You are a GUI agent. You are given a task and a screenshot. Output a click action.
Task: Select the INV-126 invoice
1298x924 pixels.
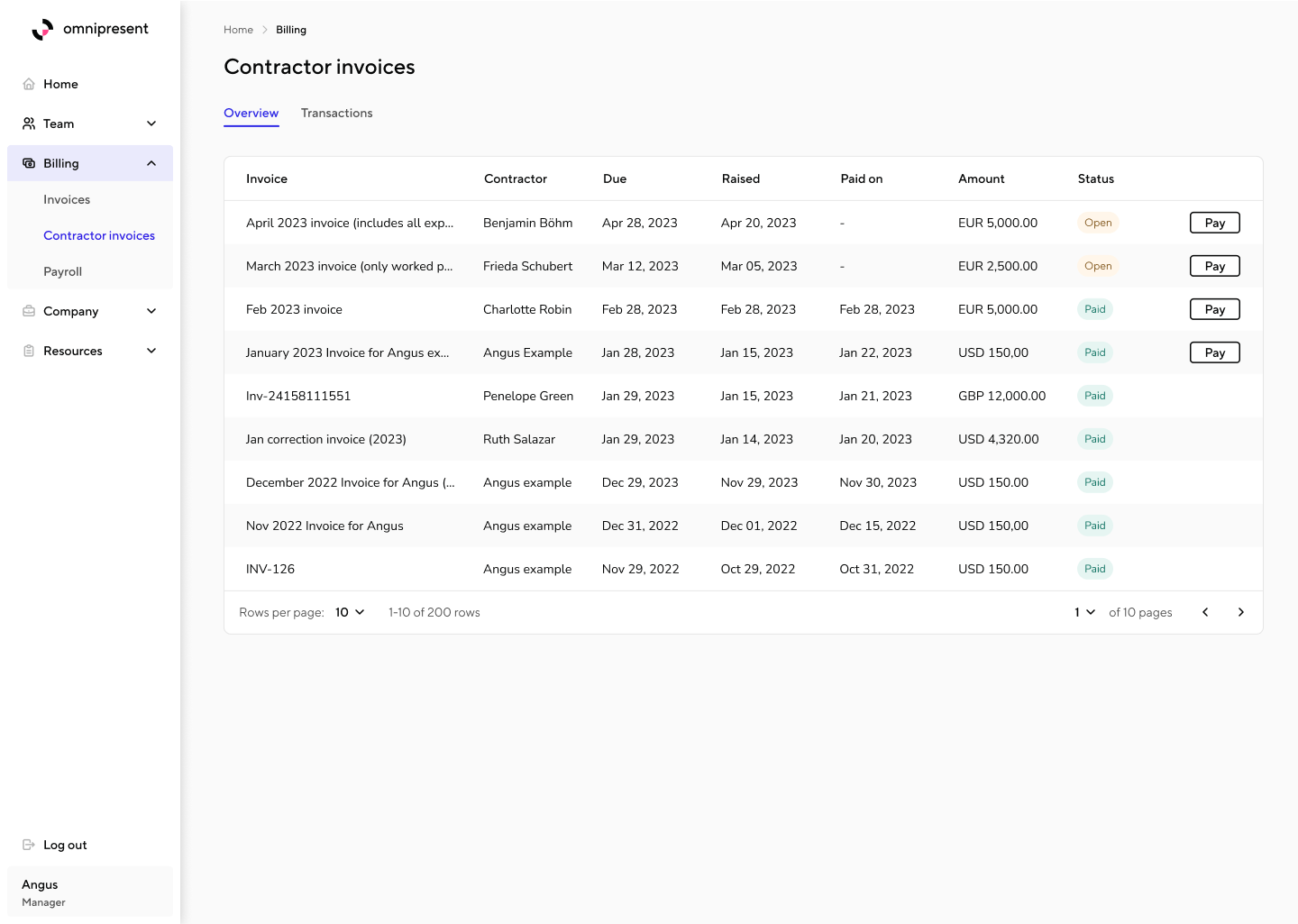tap(270, 569)
